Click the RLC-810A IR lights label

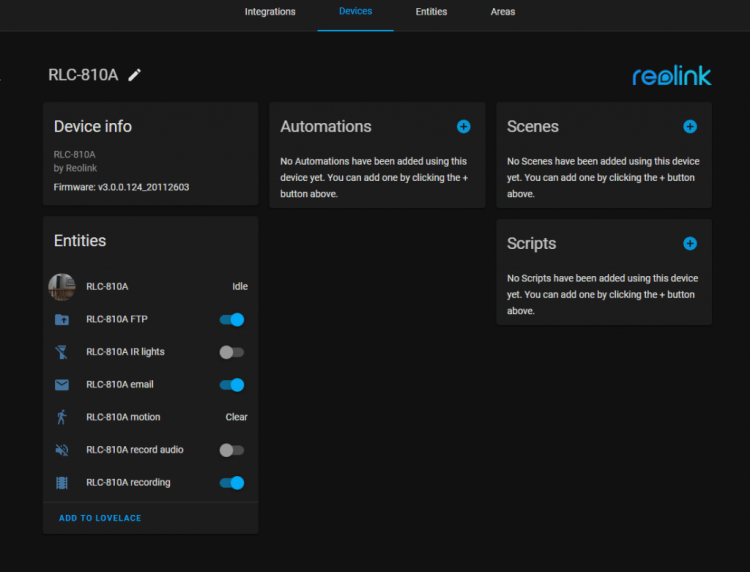click(x=125, y=352)
